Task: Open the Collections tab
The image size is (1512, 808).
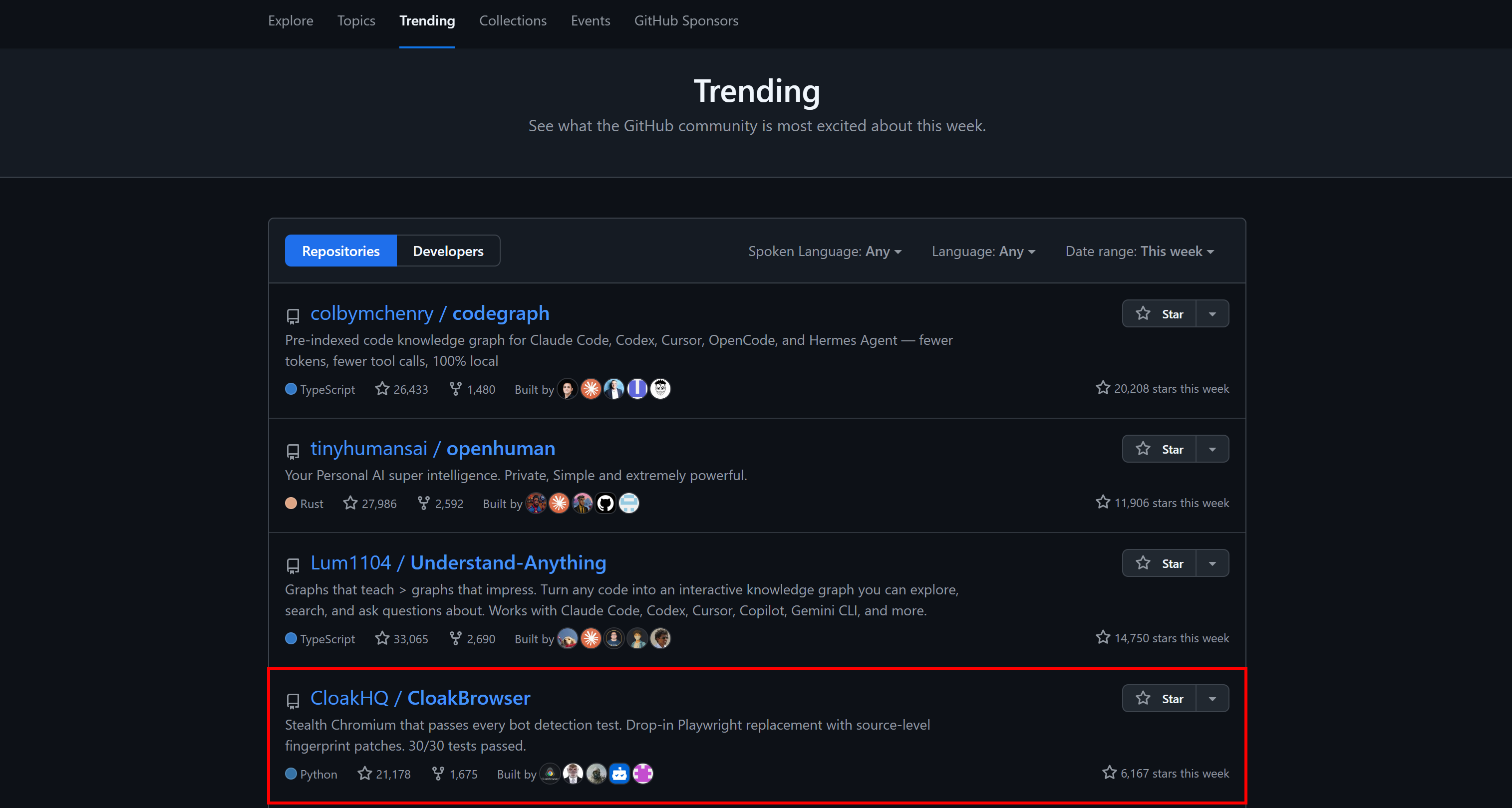Action: pos(513,20)
